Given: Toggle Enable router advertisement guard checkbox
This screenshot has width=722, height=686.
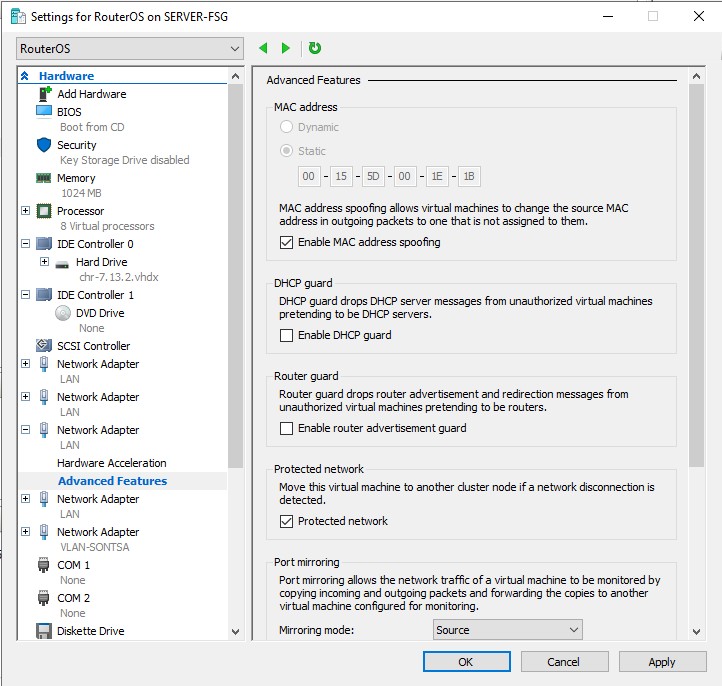Looking at the screenshot, I should 286,428.
